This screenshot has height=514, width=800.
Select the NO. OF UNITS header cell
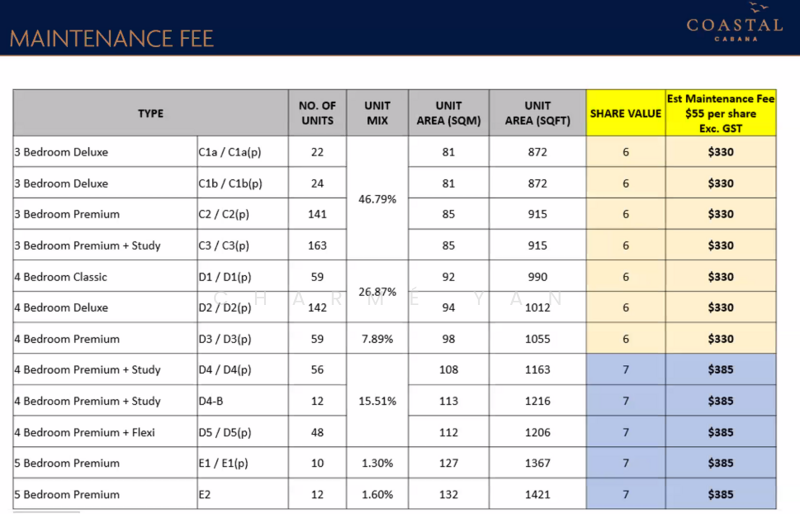click(318, 113)
